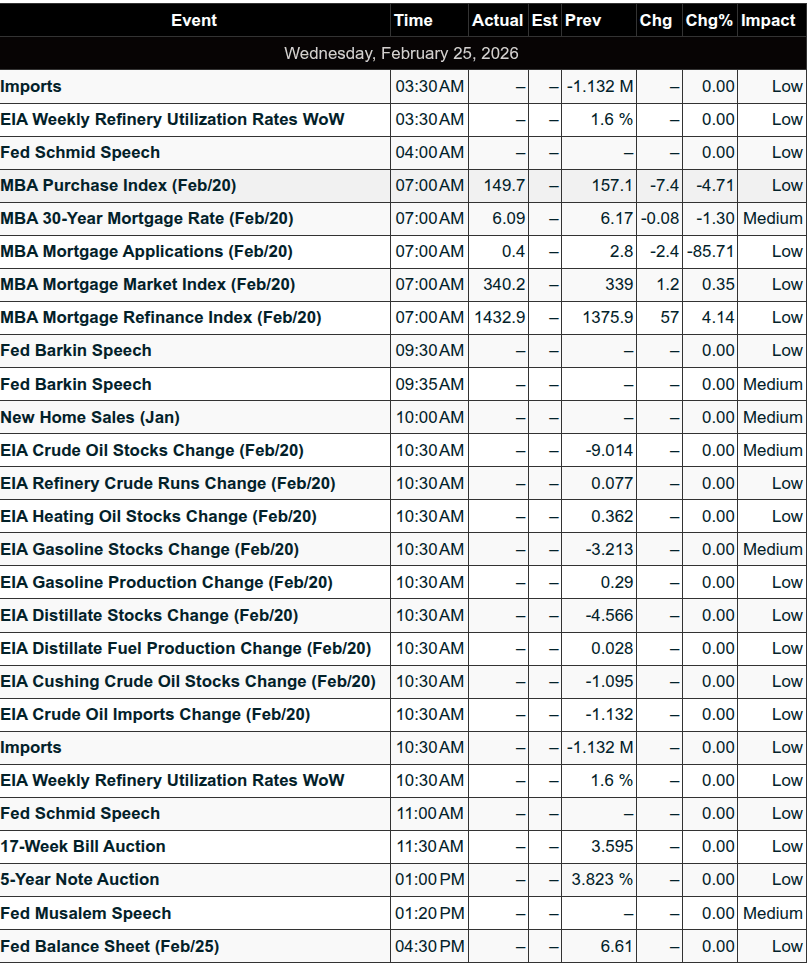Select EIA Cushing Crude Oil Stocks Change
The height and width of the screenshot is (974, 810).
pos(187,681)
